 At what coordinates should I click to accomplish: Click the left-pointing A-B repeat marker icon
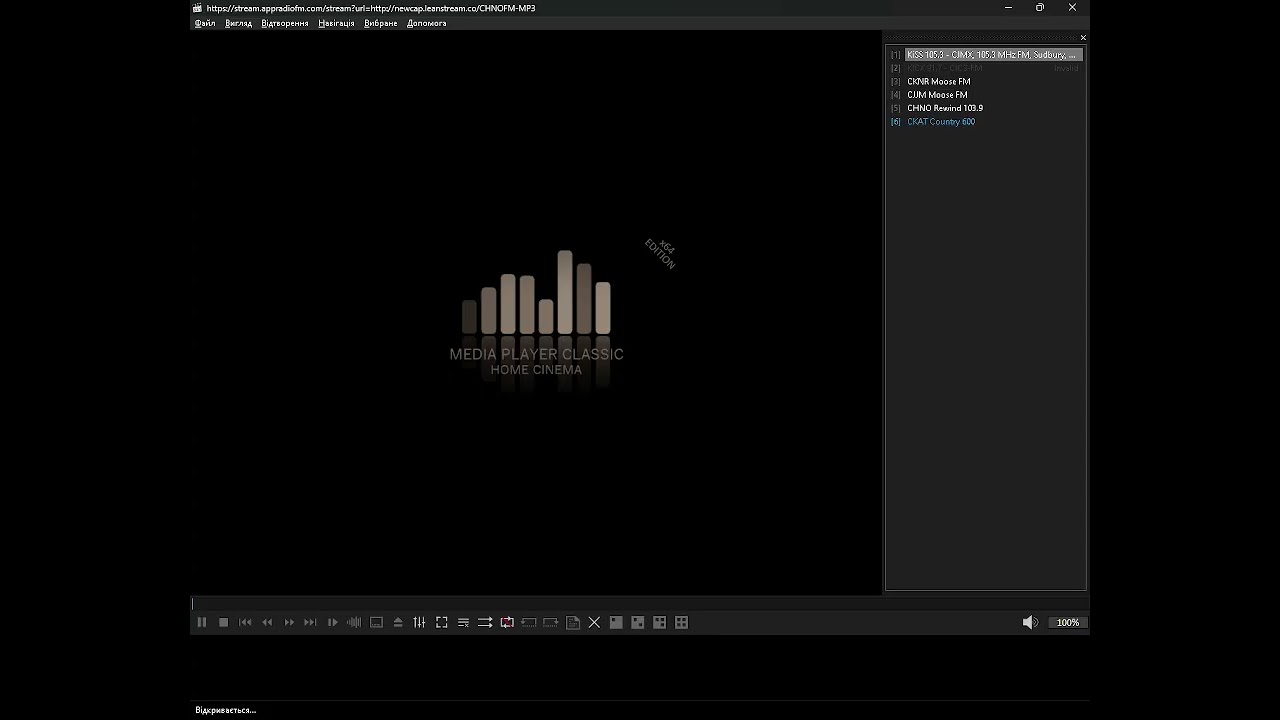tap(529, 622)
